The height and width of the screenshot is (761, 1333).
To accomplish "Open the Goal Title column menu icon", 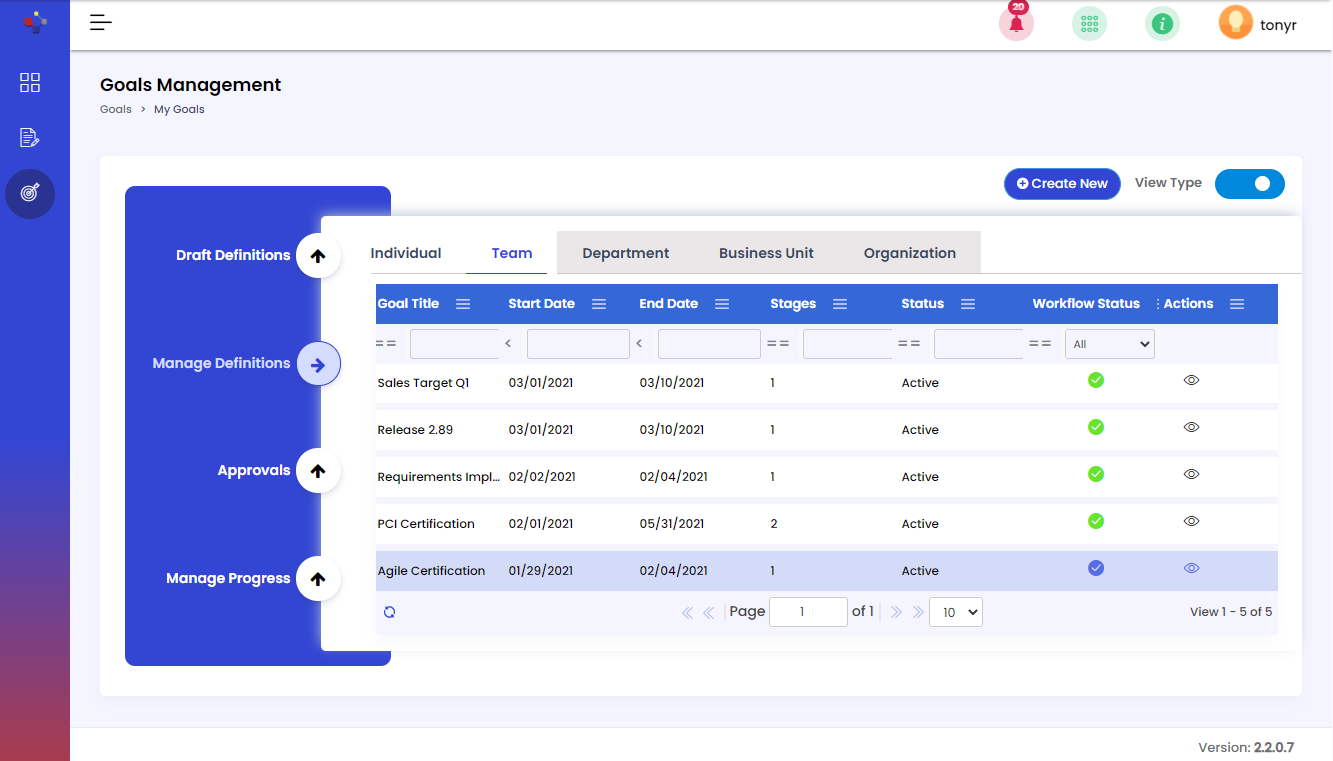I will point(463,304).
